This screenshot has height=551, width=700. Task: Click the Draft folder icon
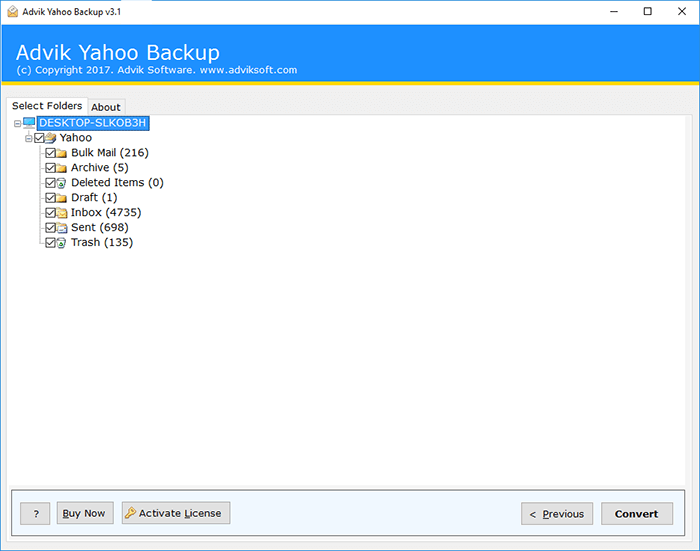click(x=62, y=198)
